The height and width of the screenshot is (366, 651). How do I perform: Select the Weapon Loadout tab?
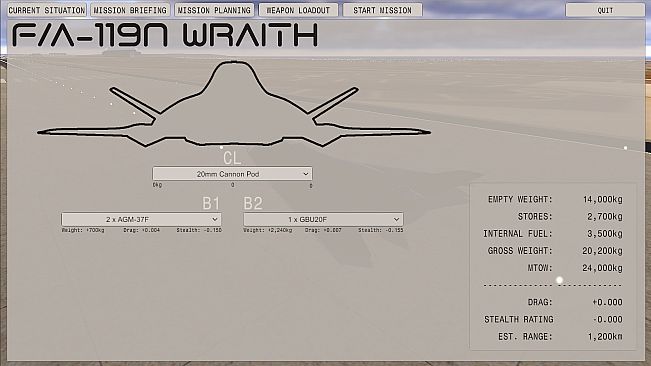(x=298, y=10)
